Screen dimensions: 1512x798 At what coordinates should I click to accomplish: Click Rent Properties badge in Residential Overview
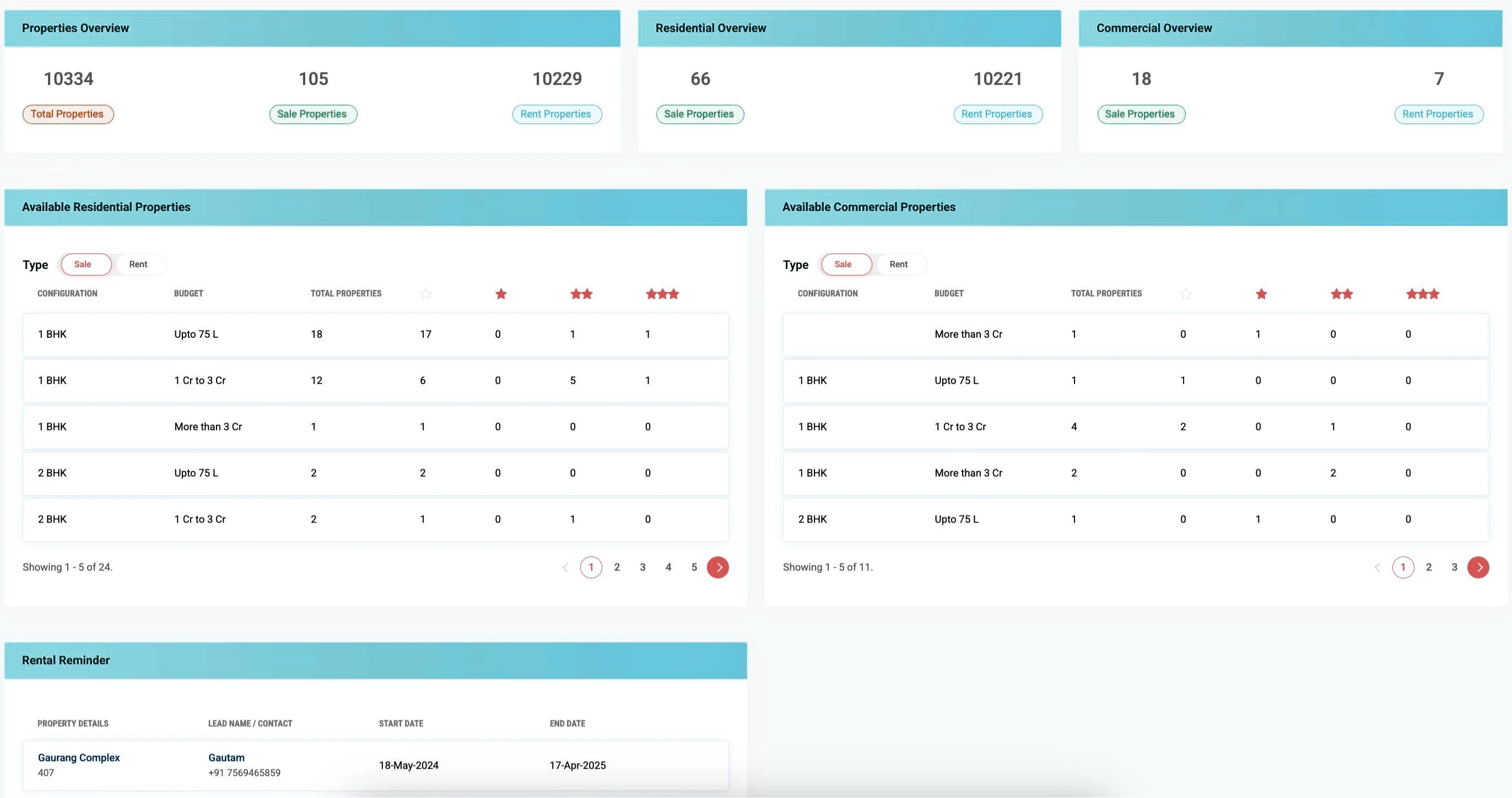(998, 114)
